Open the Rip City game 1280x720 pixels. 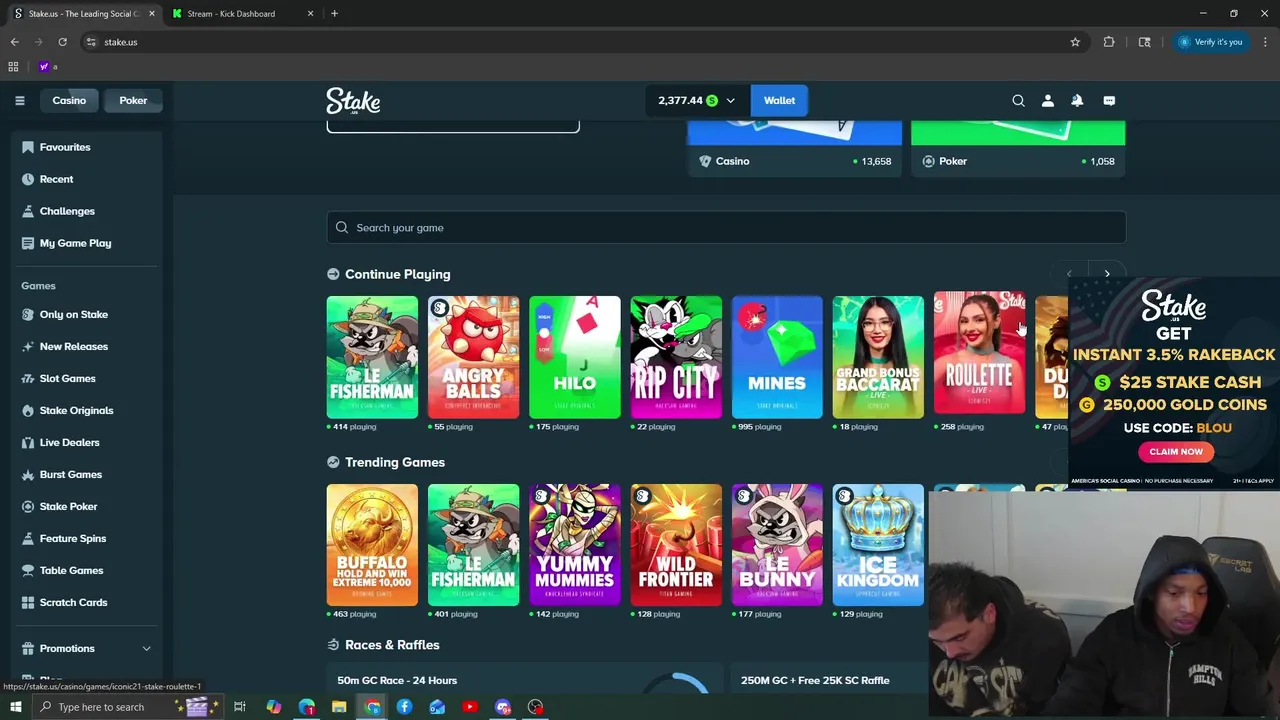(x=676, y=357)
